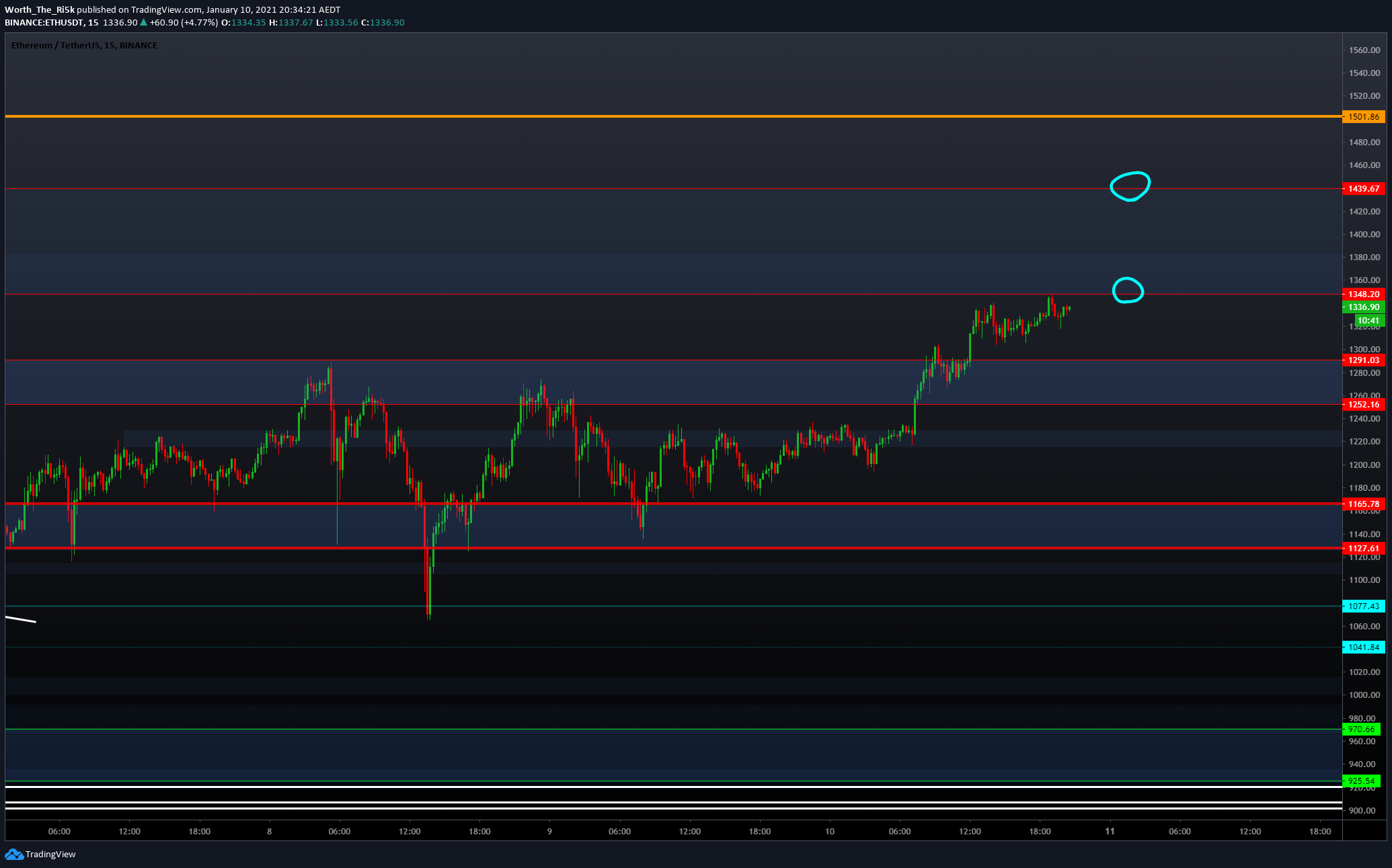
Task: Click the 1000.00 price axis tick
Action: (1364, 695)
